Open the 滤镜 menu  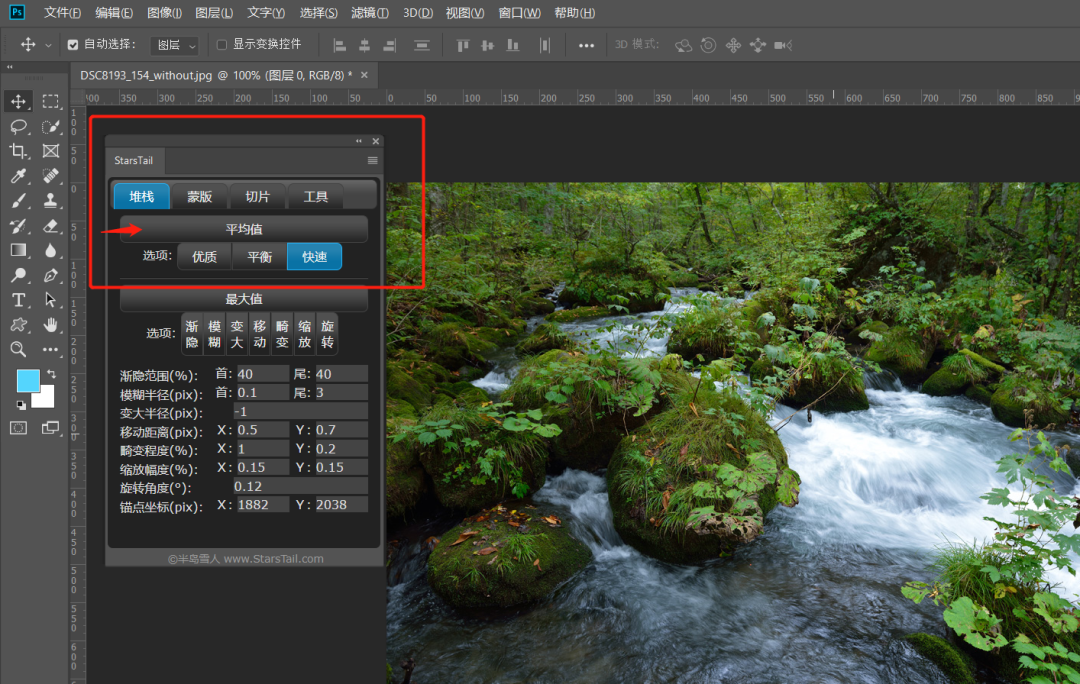point(371,13)
